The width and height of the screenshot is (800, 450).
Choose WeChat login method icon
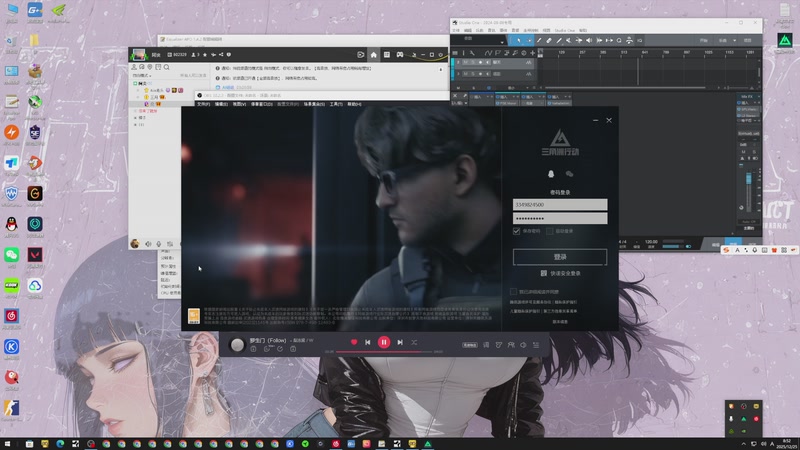click(x=569, y=174)
